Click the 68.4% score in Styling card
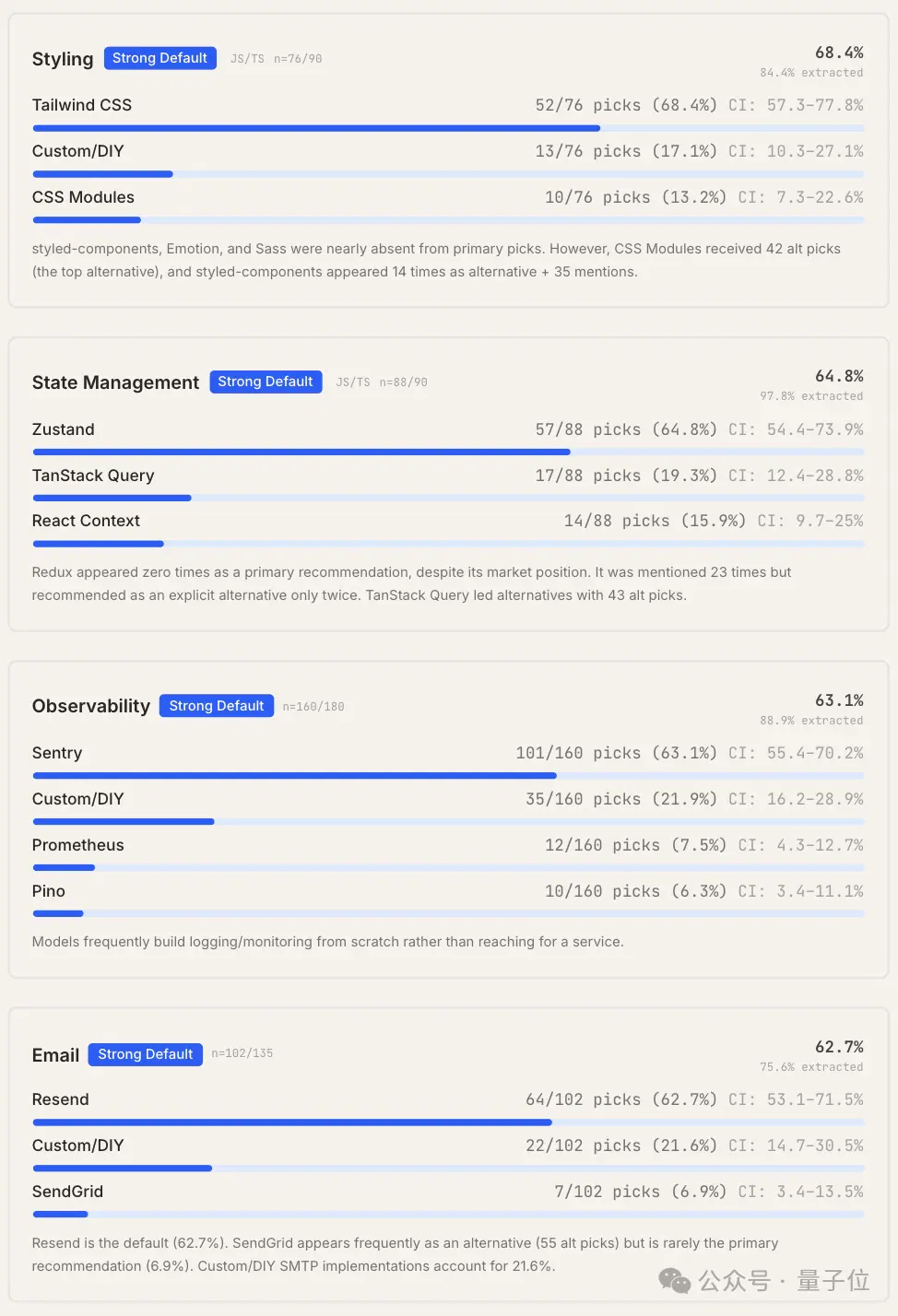 [839, 53]
